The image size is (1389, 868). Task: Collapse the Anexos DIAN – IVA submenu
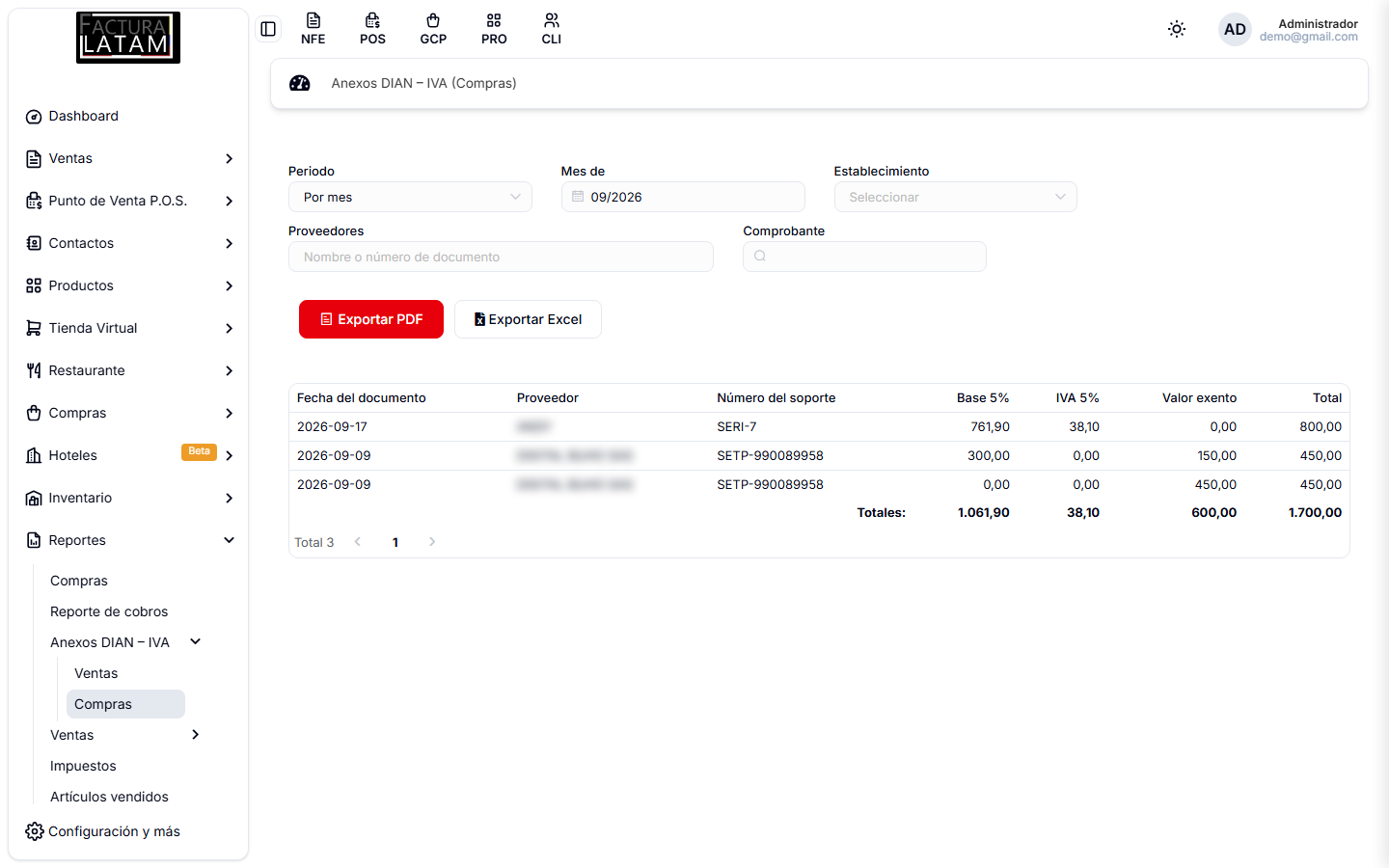tap(126, 642)
